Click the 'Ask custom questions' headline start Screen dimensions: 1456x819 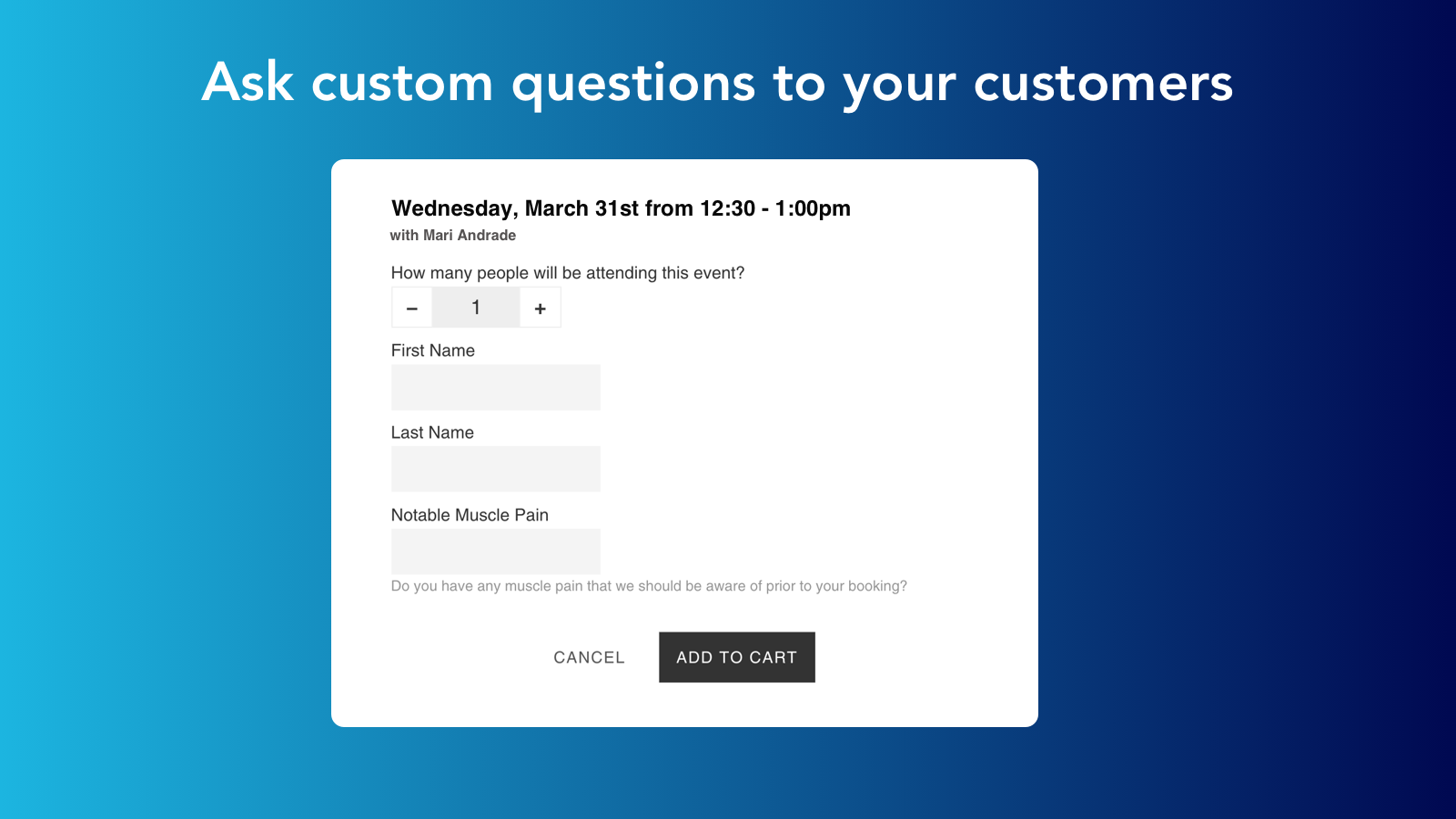[248, 83]
